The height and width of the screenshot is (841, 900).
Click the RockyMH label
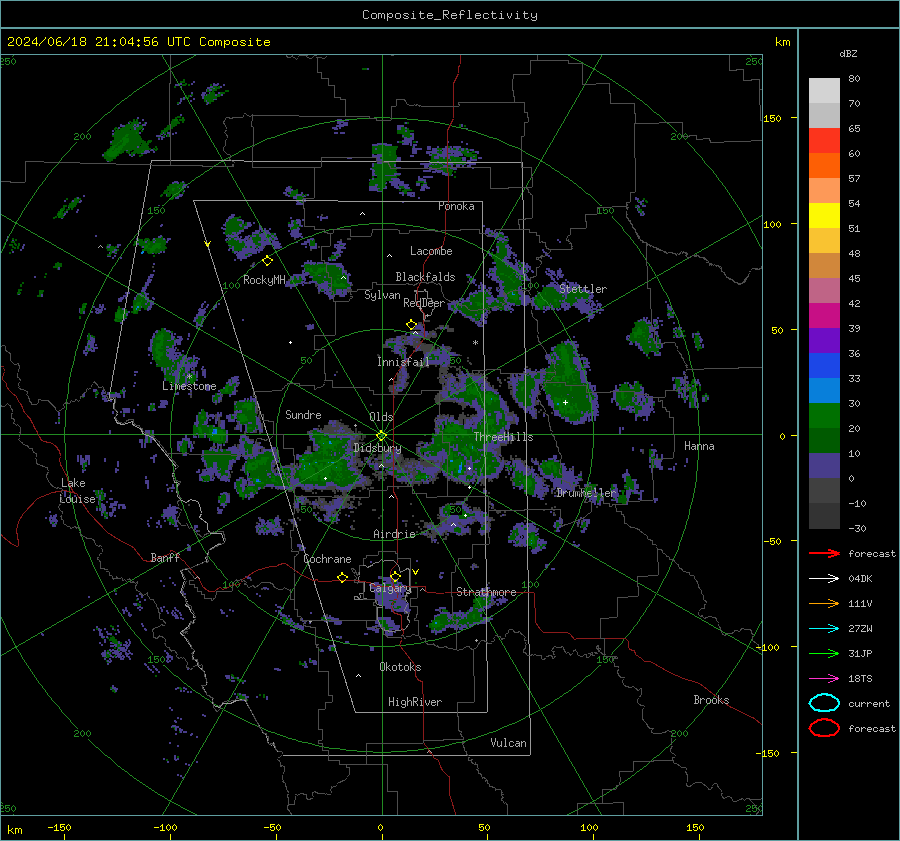point(264,280)
